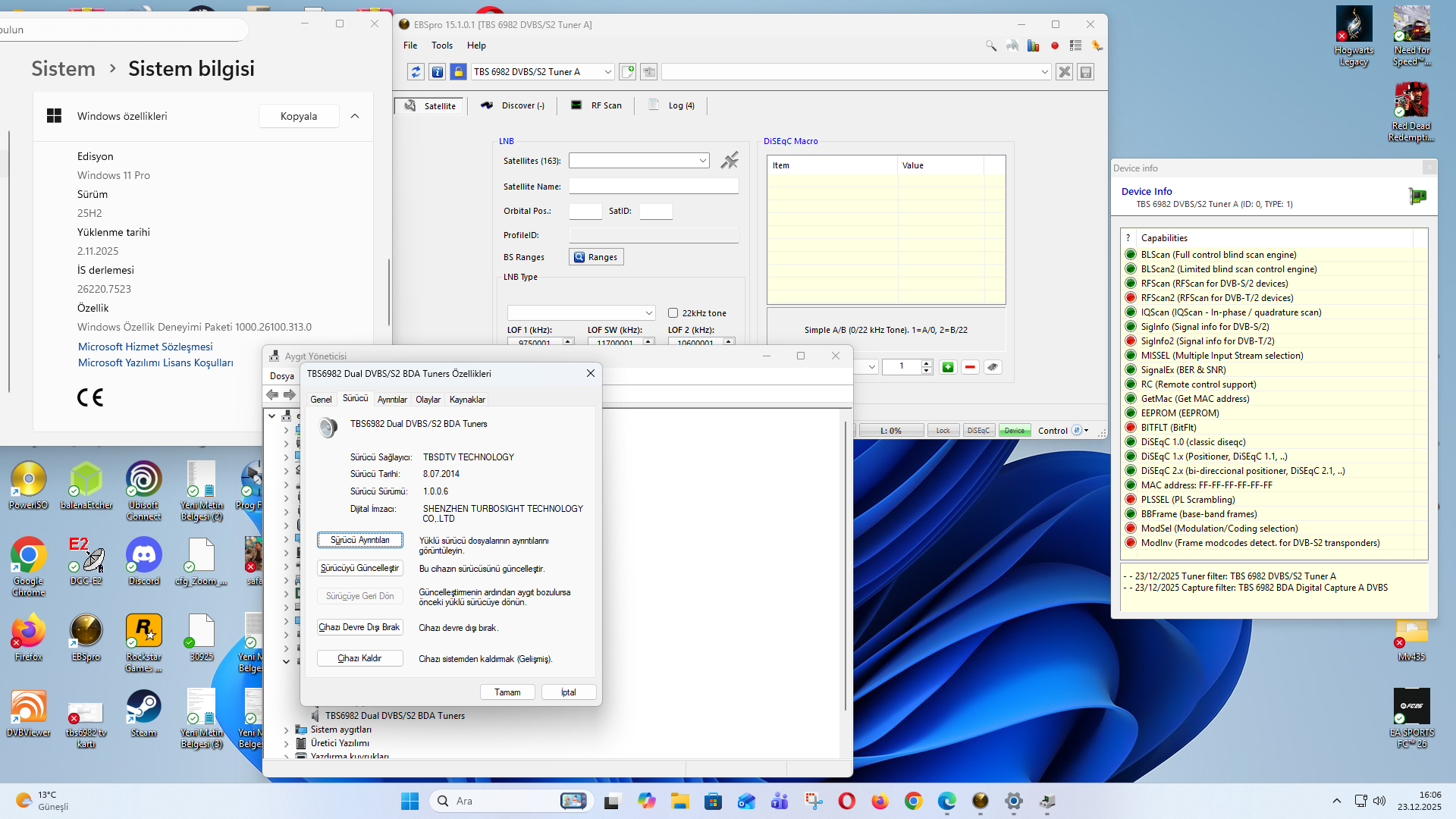Viewport: 1456px width, 819px height.
Task: Click the red minus remove DiSEqC button
Action: point(970,367)
